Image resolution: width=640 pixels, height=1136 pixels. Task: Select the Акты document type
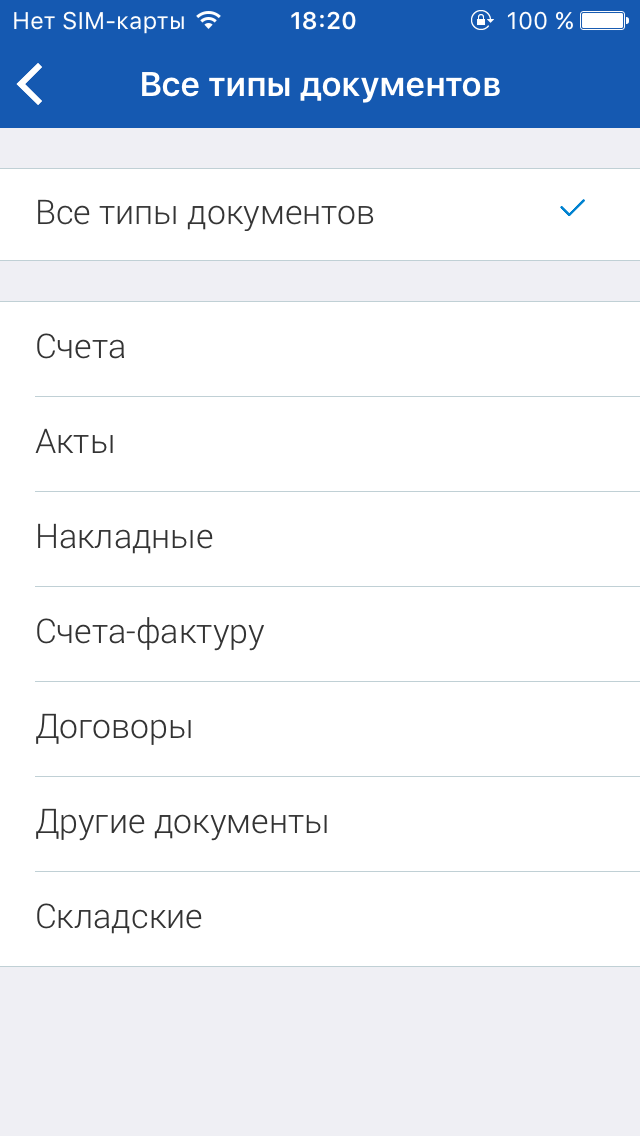tap(320, 443)
